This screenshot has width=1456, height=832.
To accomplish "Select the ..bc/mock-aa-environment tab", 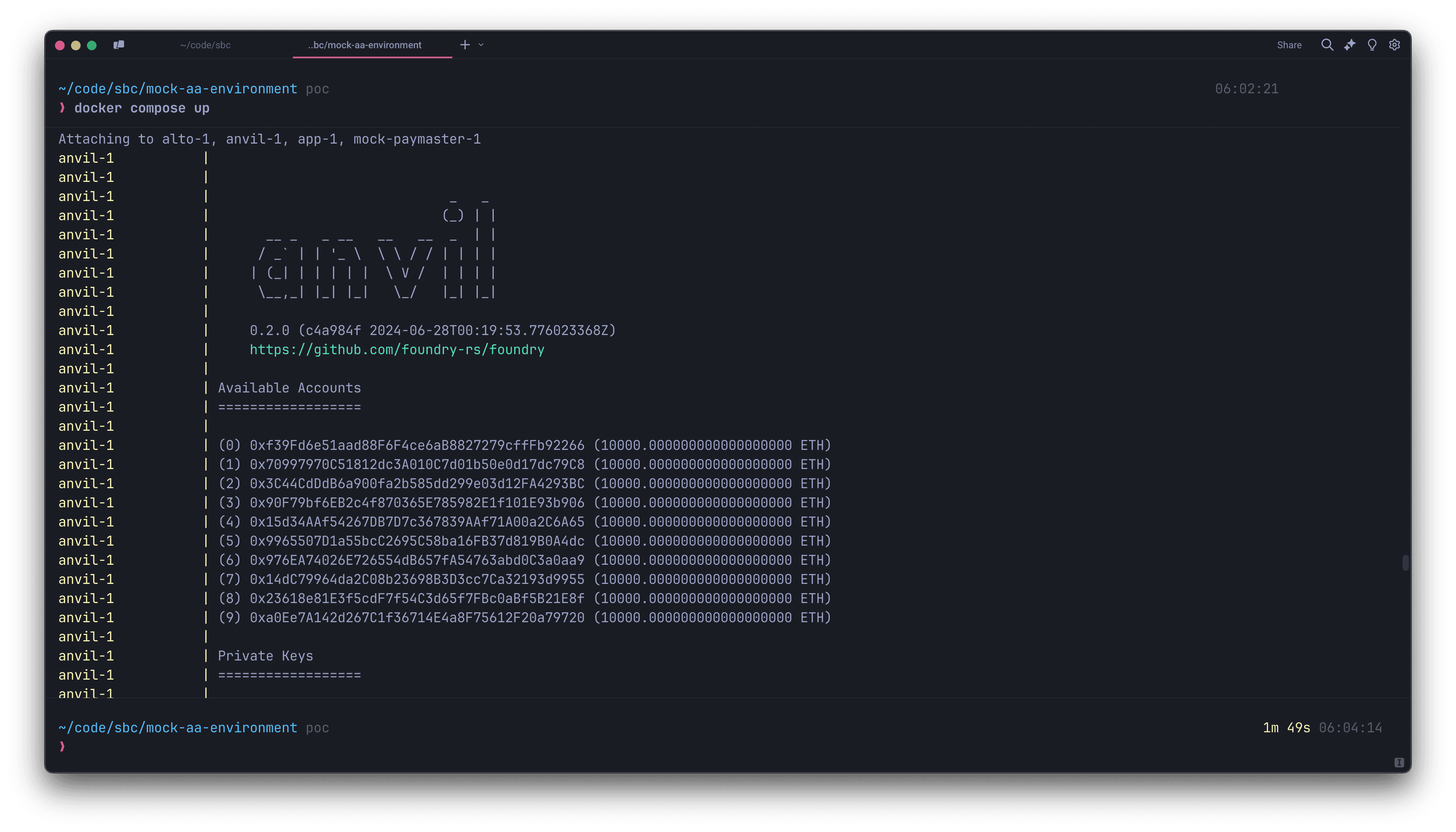I will pos(365,45).
